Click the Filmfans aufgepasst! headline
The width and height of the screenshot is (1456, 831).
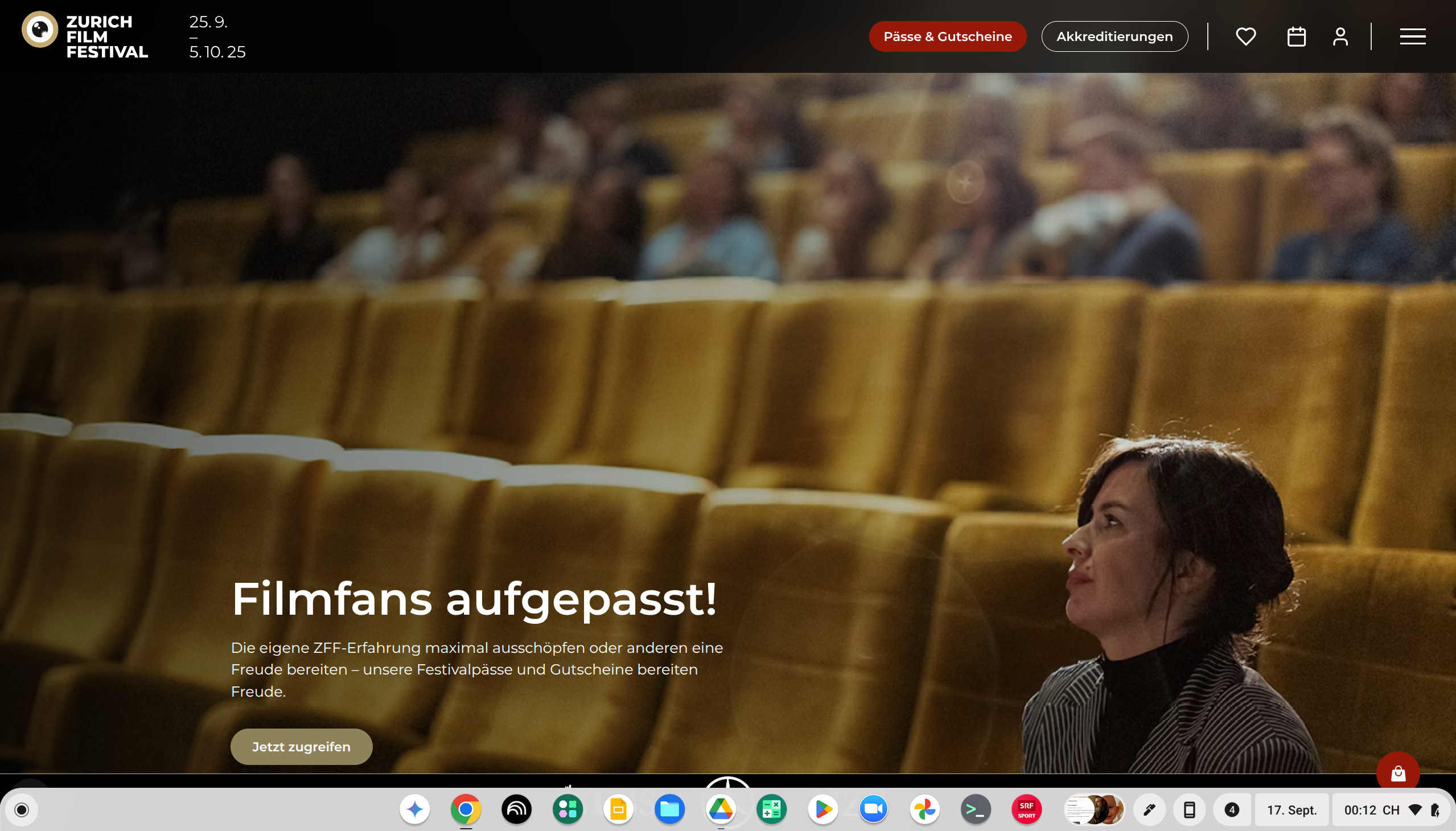click(x=474, y=599)
